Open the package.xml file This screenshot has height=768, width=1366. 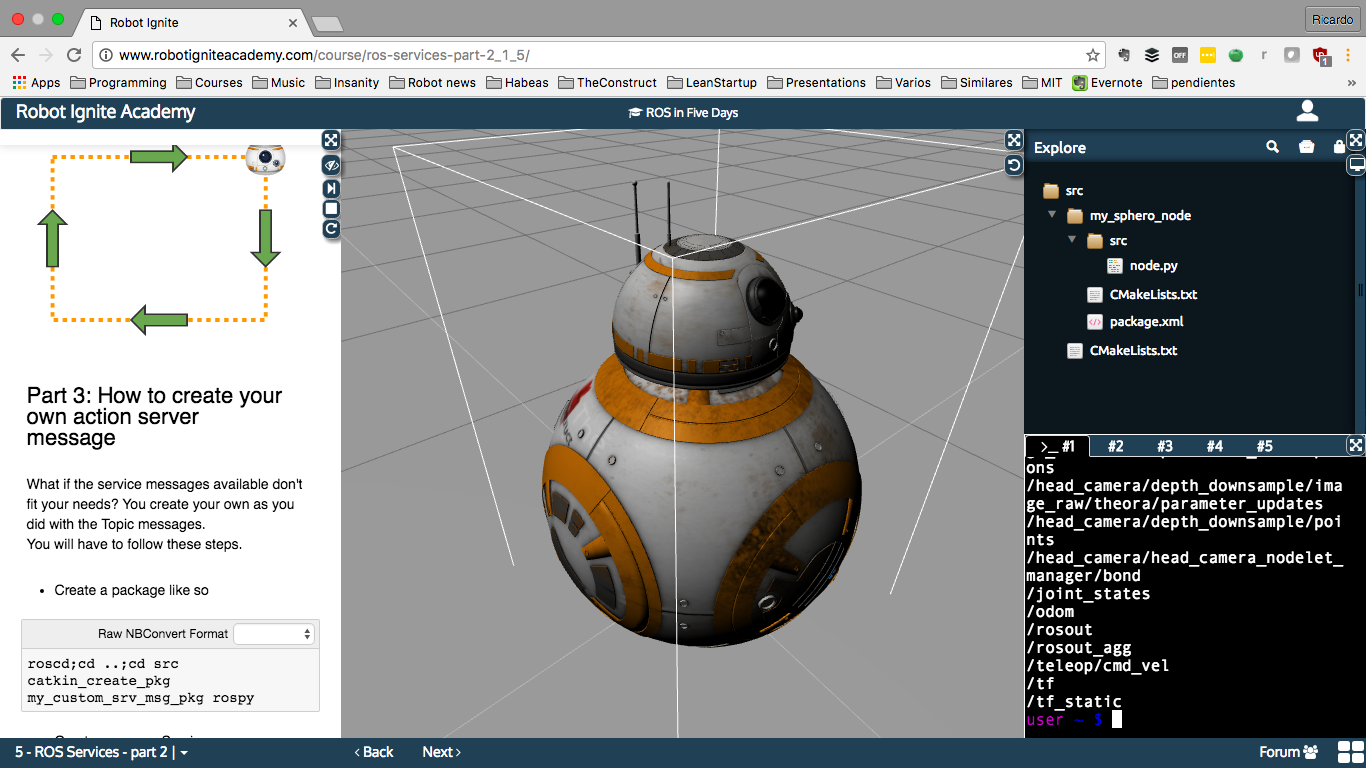pyautogui.click(x=1136, y=322)
